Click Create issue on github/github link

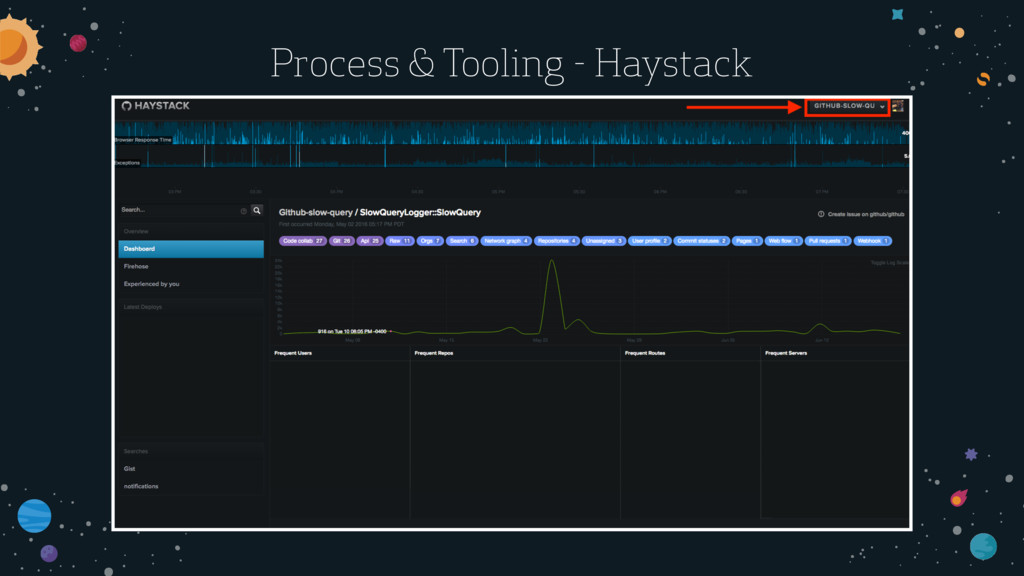tap(866, 214)
